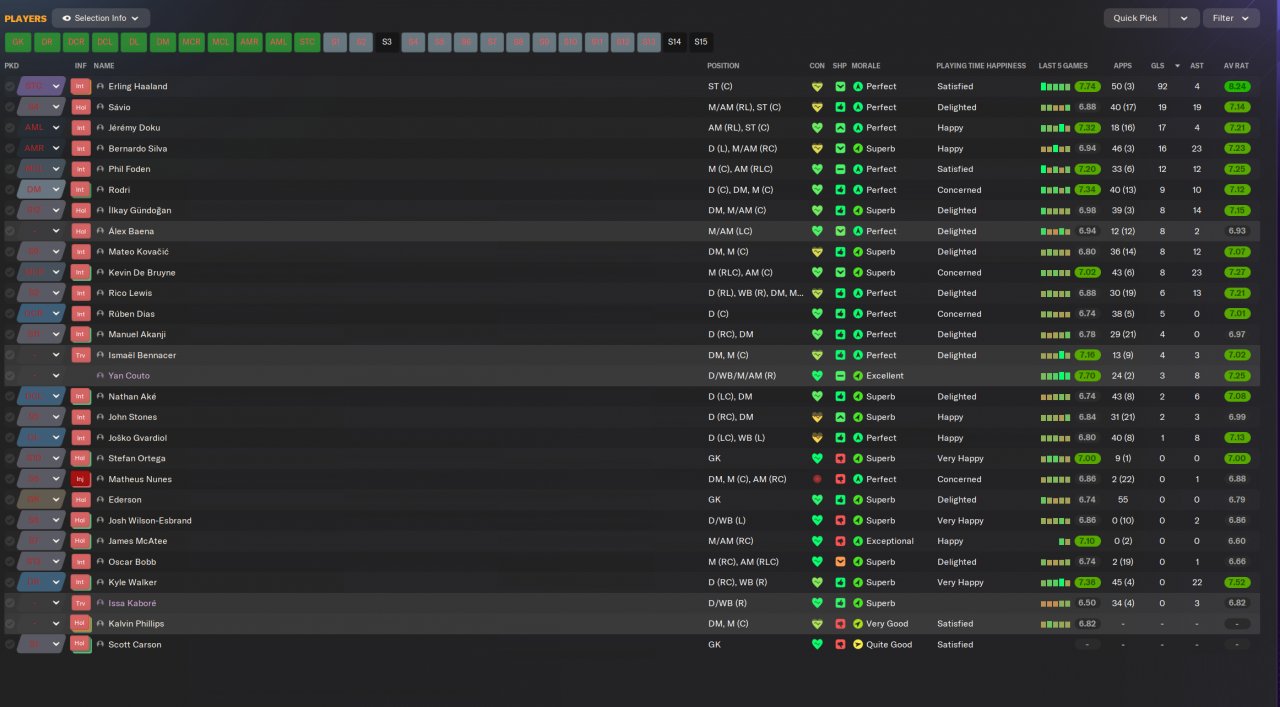Sort by Playing Time Happiness header
1280x707 pixels.
[x=981, y=66]
